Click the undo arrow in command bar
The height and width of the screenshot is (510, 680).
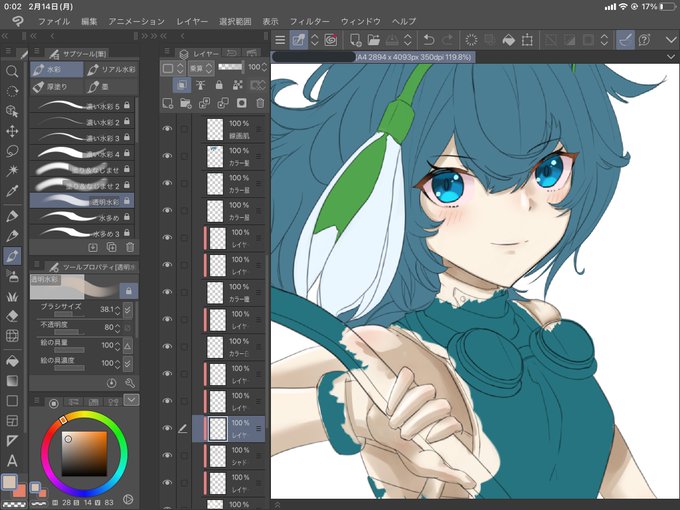click(x=428, y=40)
